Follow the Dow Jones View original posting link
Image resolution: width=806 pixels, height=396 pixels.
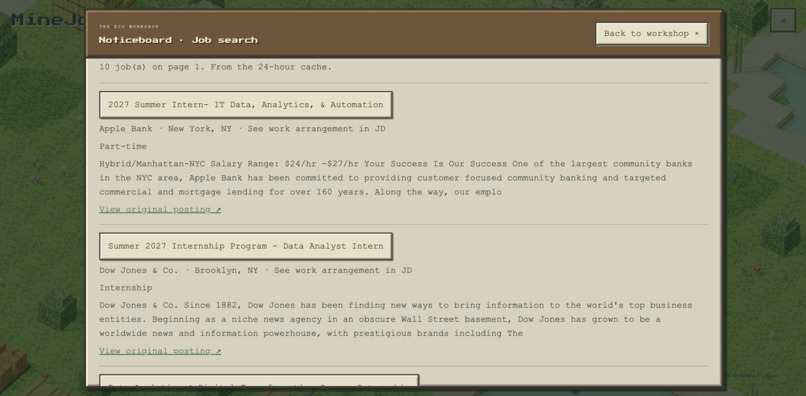point(160,351)
